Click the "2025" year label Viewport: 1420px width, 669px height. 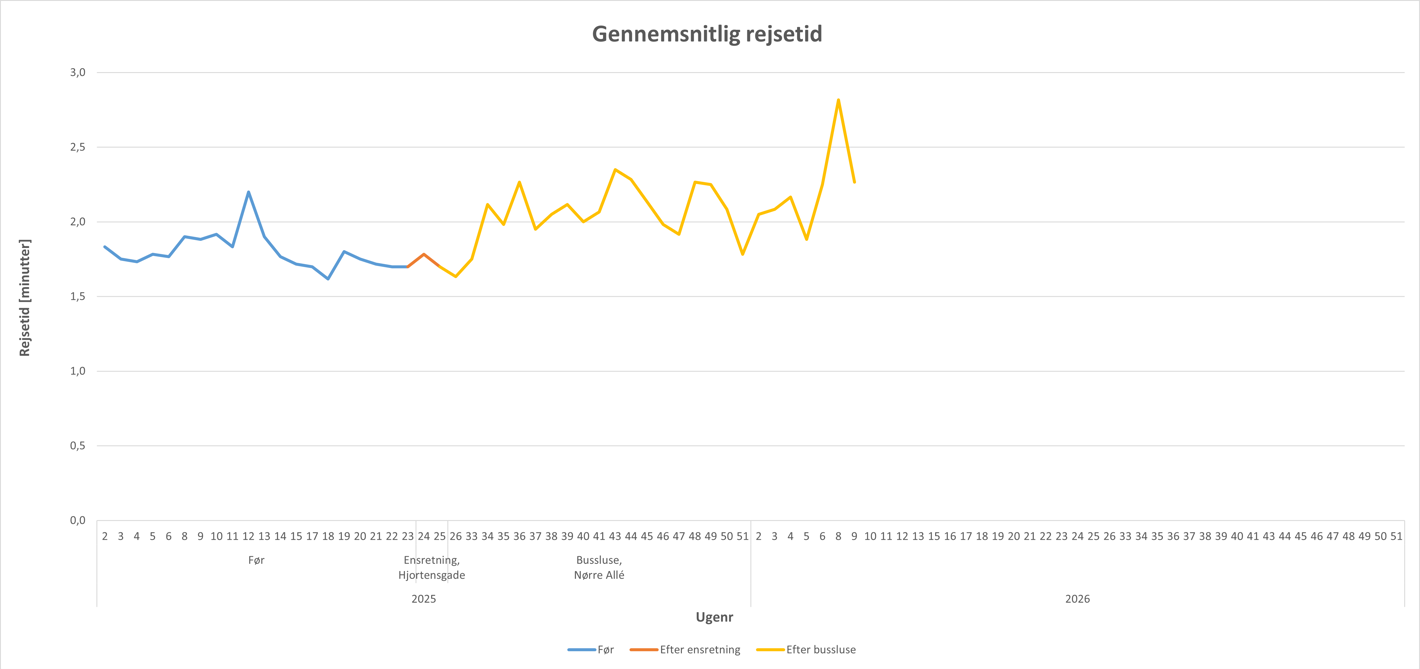coord(424,599)
